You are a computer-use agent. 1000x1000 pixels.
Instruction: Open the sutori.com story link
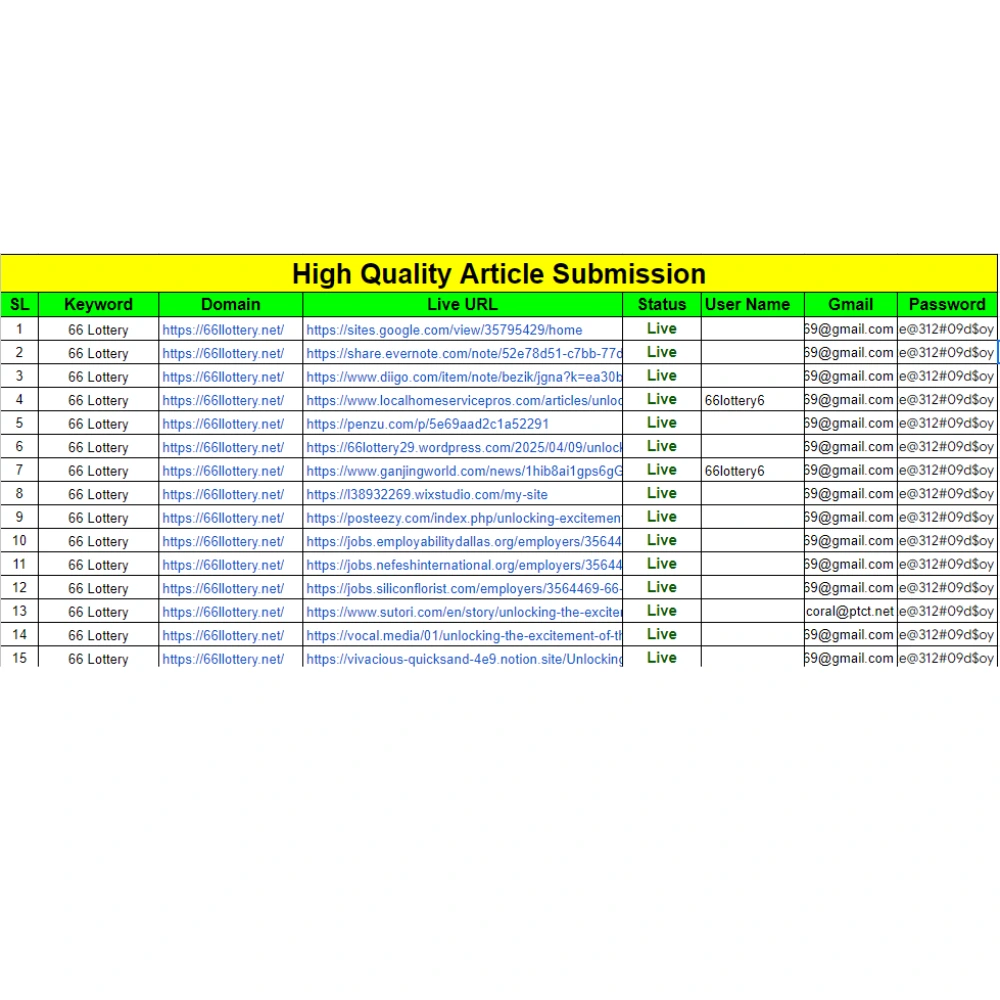click(464, 612)
